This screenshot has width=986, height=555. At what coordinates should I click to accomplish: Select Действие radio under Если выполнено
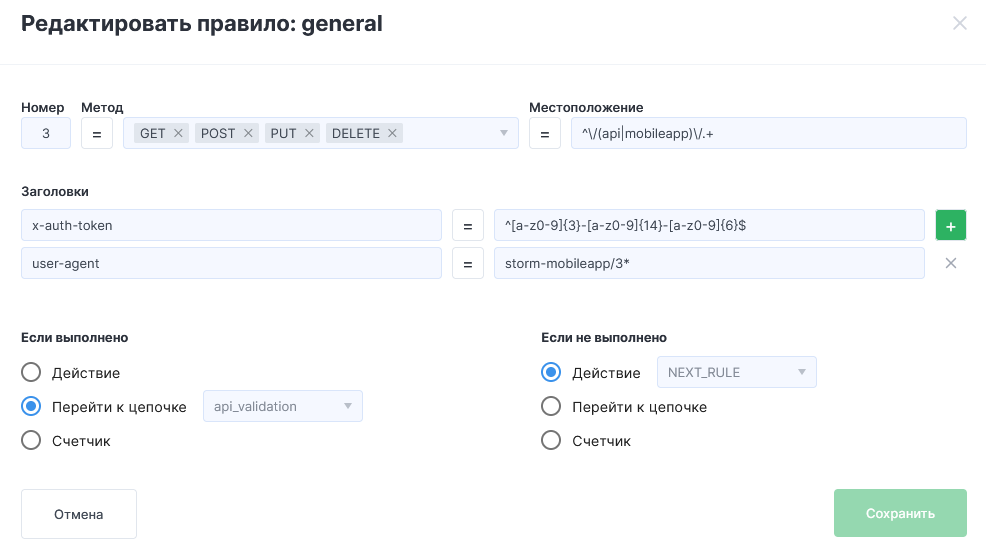(x=31, y=373)
